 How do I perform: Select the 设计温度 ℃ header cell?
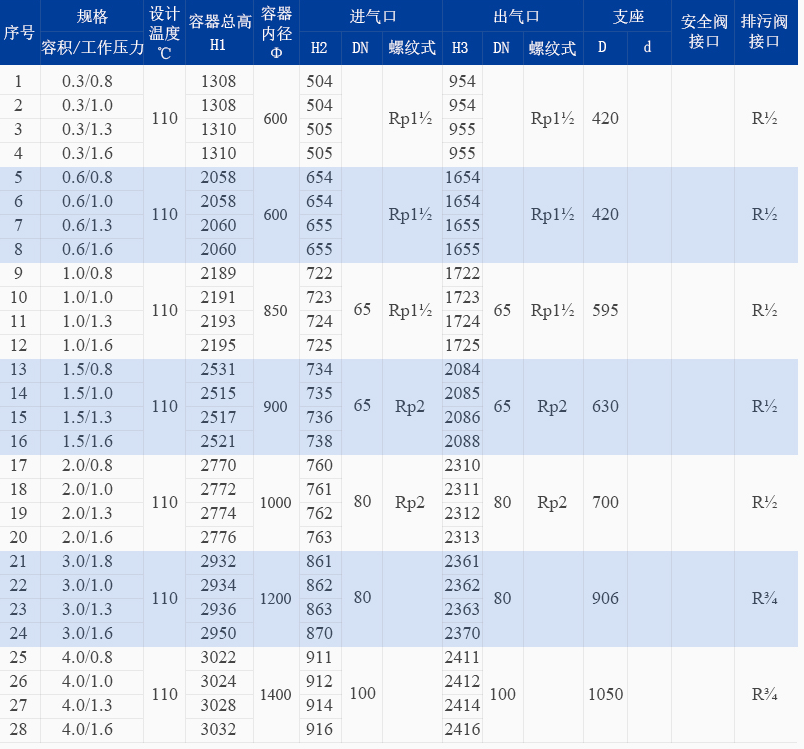tap(164, 33)
